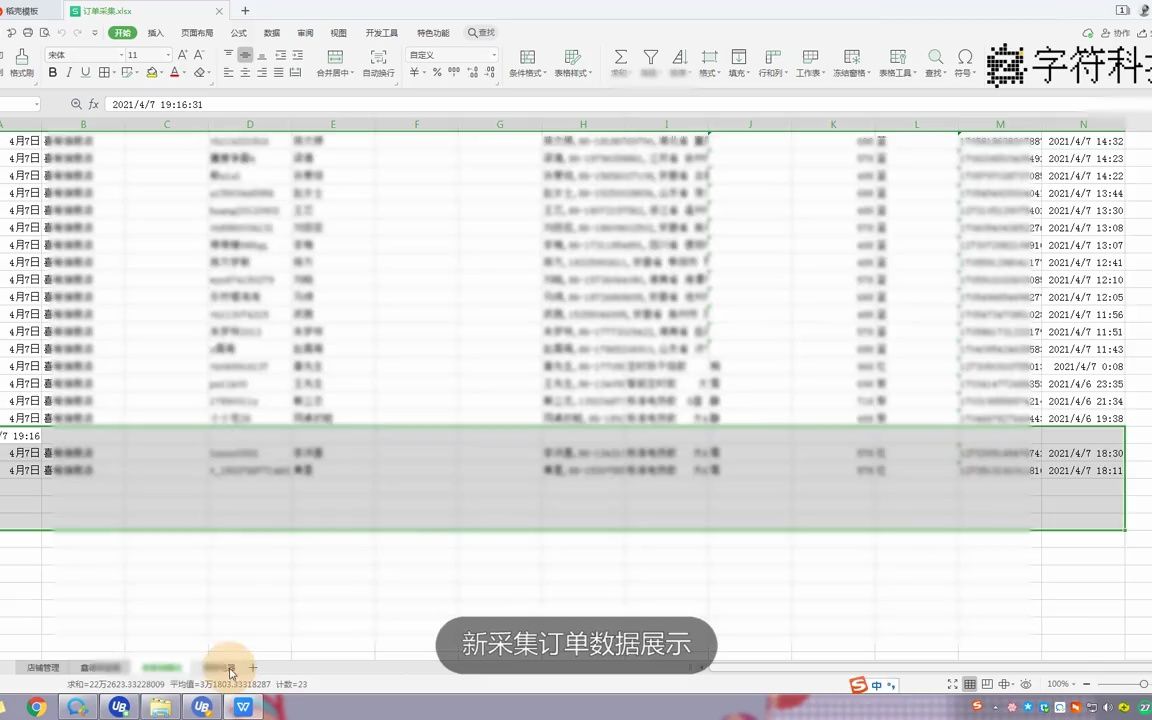
Task: Toggle underline formatting
Action: [84, 73]
